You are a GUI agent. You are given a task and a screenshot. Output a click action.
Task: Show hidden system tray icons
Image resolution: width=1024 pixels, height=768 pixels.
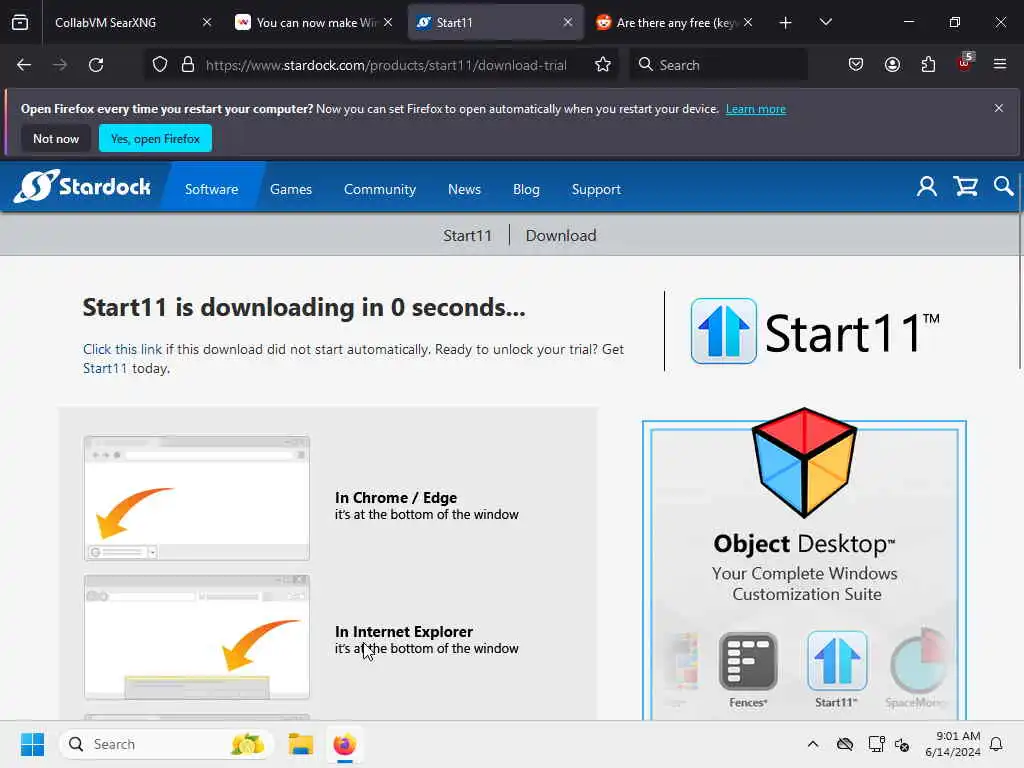[x=812, y=744]
